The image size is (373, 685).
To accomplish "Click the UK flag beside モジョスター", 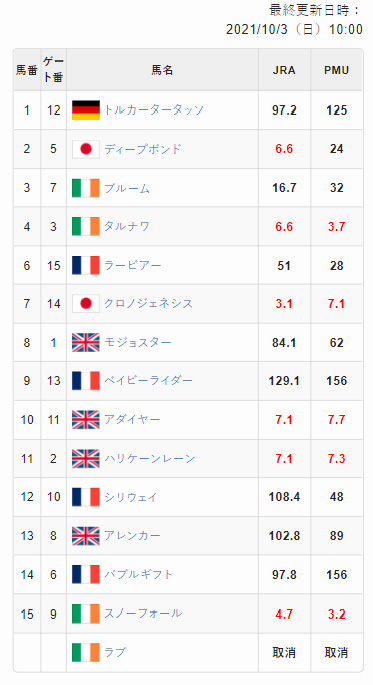I will coord(86,342).
